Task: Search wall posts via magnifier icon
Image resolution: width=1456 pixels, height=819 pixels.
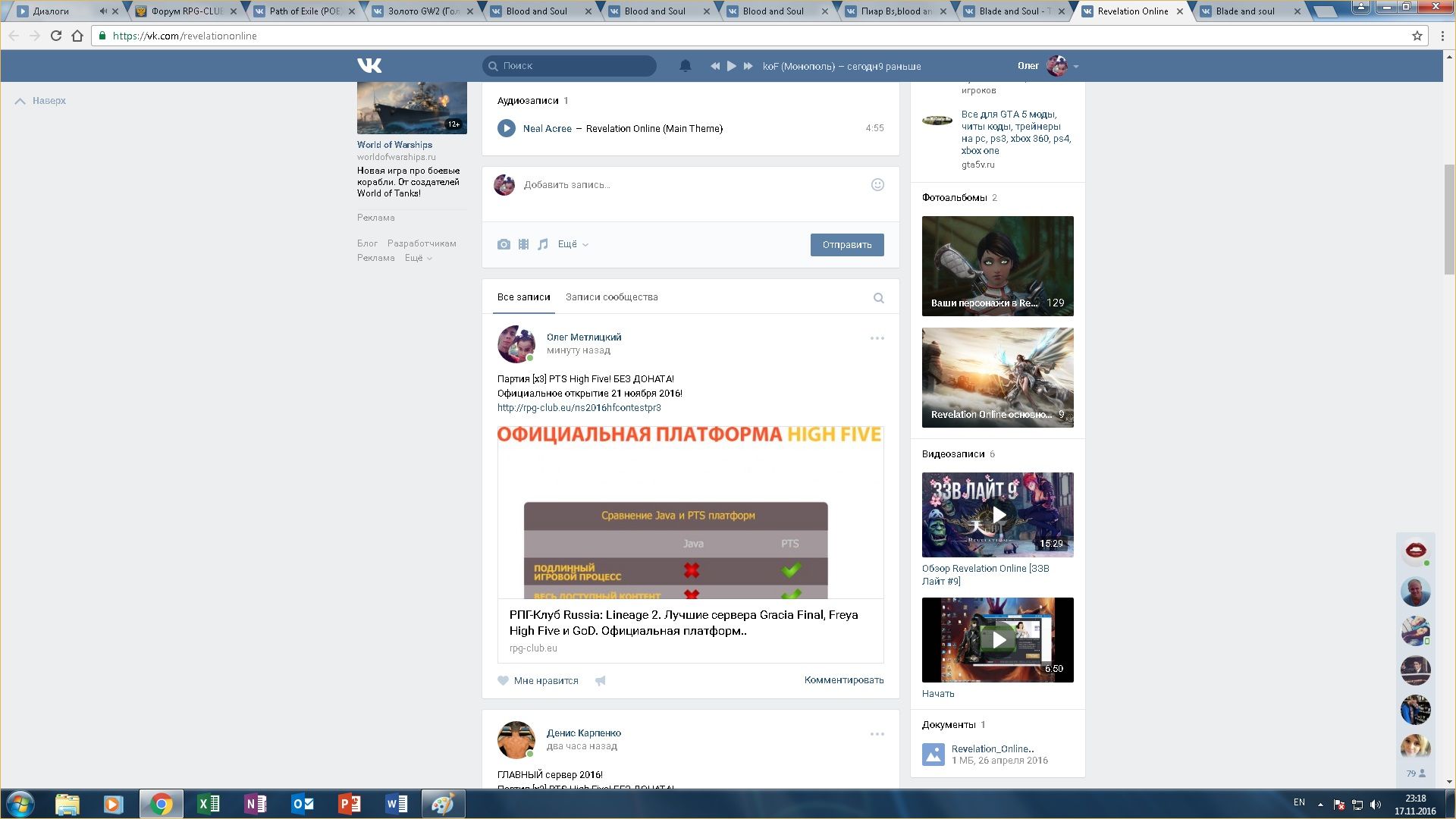Action: [878, 298]
